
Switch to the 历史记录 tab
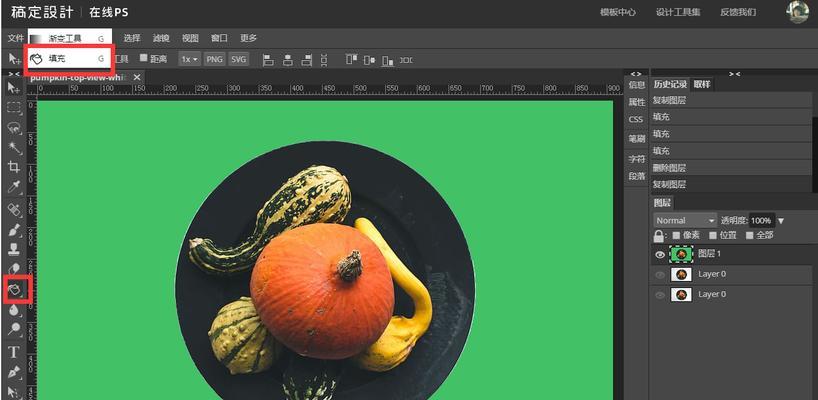point(670,84)
